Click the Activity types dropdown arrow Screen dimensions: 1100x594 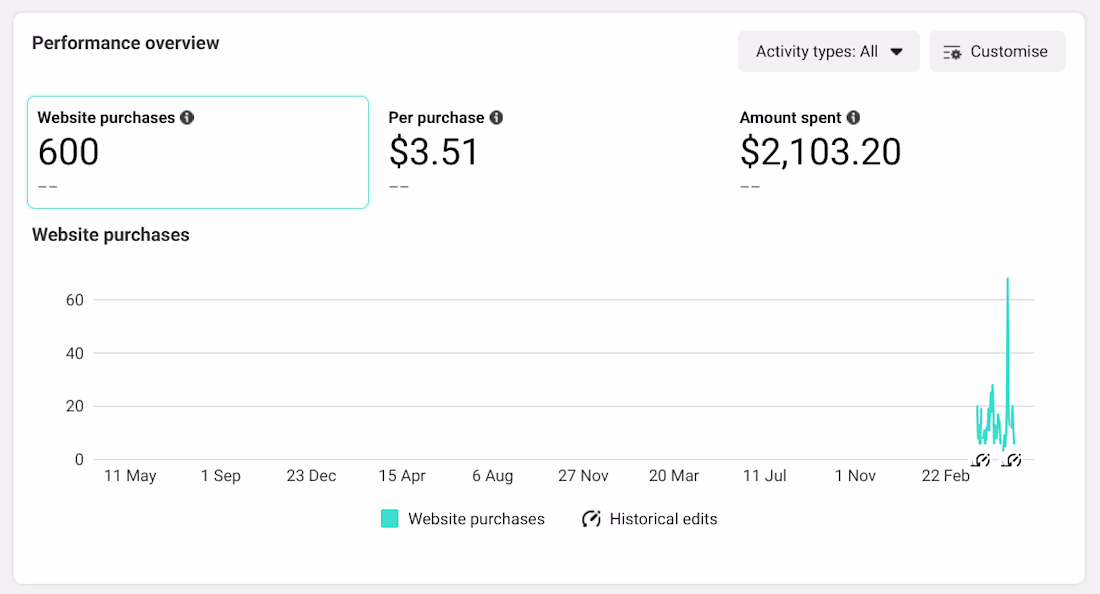(x=897, y=52)
